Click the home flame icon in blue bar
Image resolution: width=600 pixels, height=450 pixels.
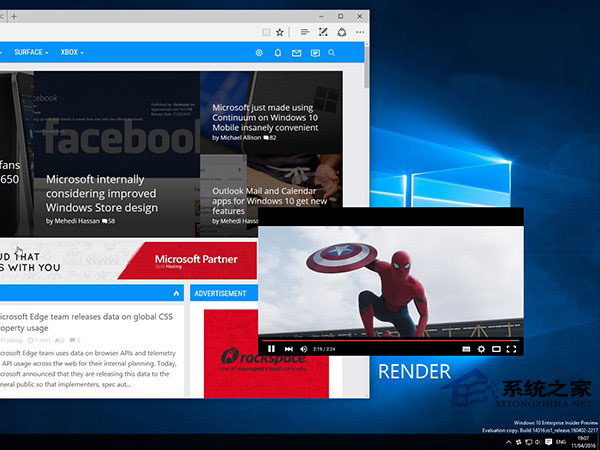point(176,293)
